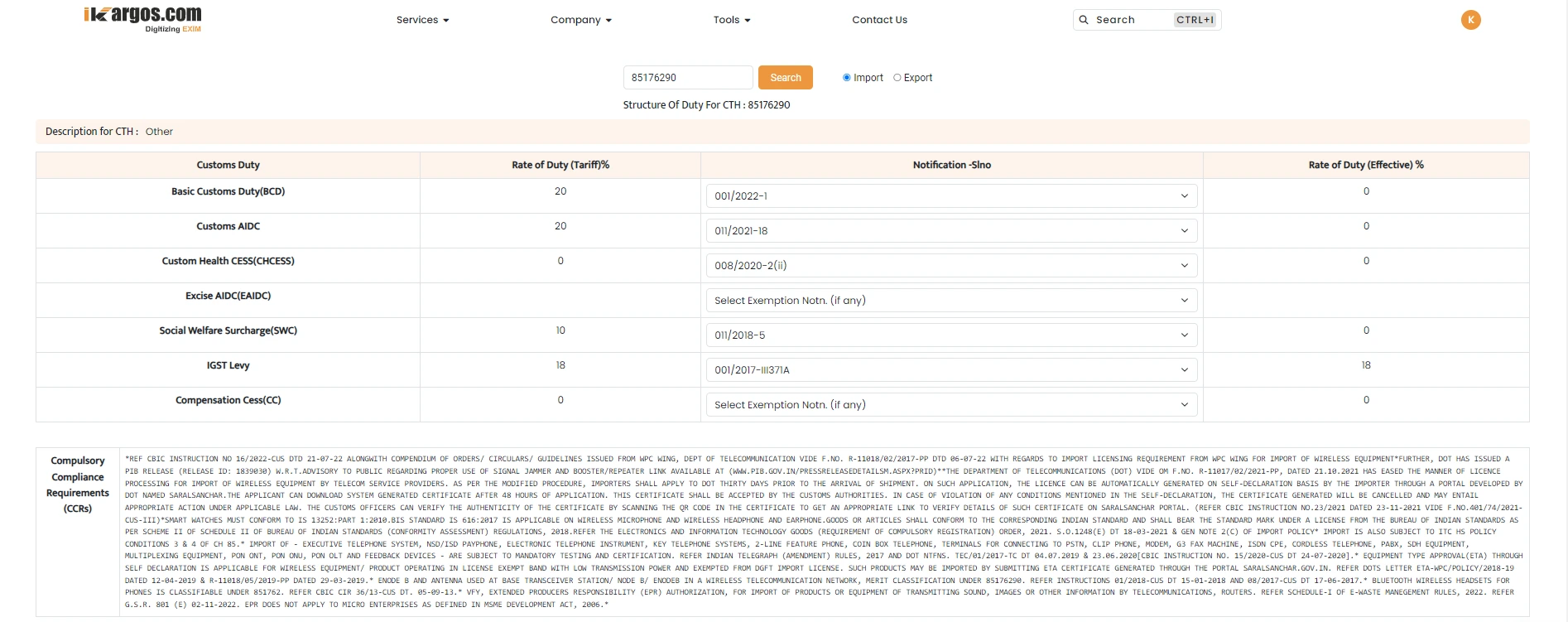Expand Excise AIDC exemption notification dropdown
Image resolution: width=1568 pixels, height=622 pixels.
[951, 301]
